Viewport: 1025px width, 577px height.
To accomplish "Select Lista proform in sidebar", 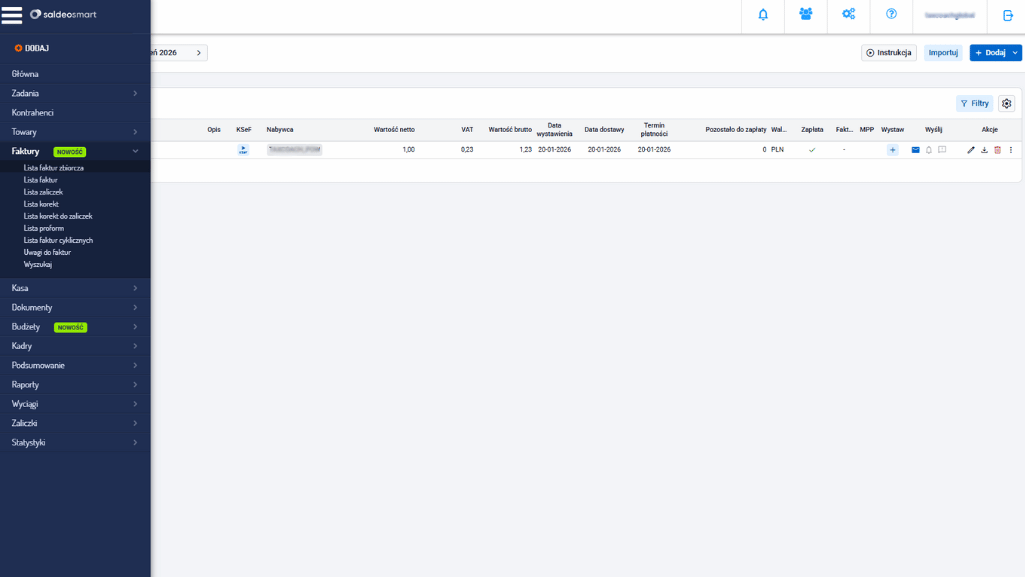I will coord(44,228).
